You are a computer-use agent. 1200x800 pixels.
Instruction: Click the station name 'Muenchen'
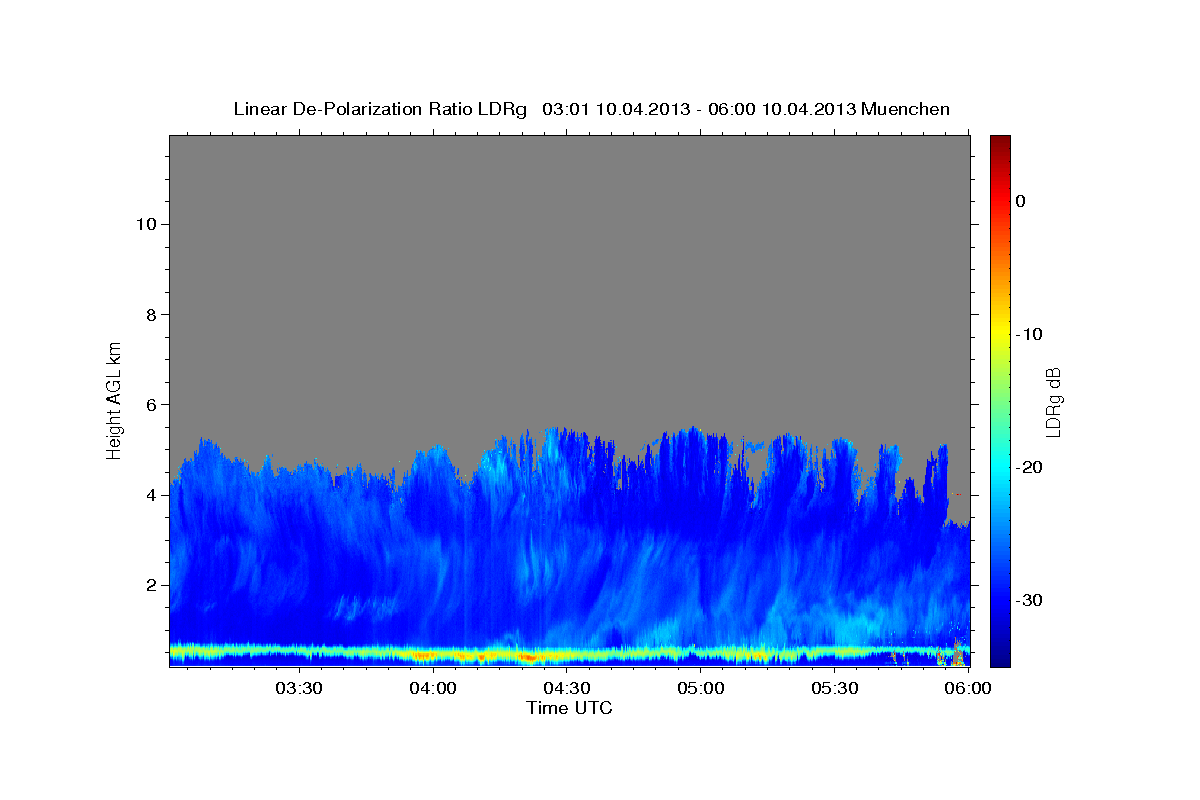[905, 109]
